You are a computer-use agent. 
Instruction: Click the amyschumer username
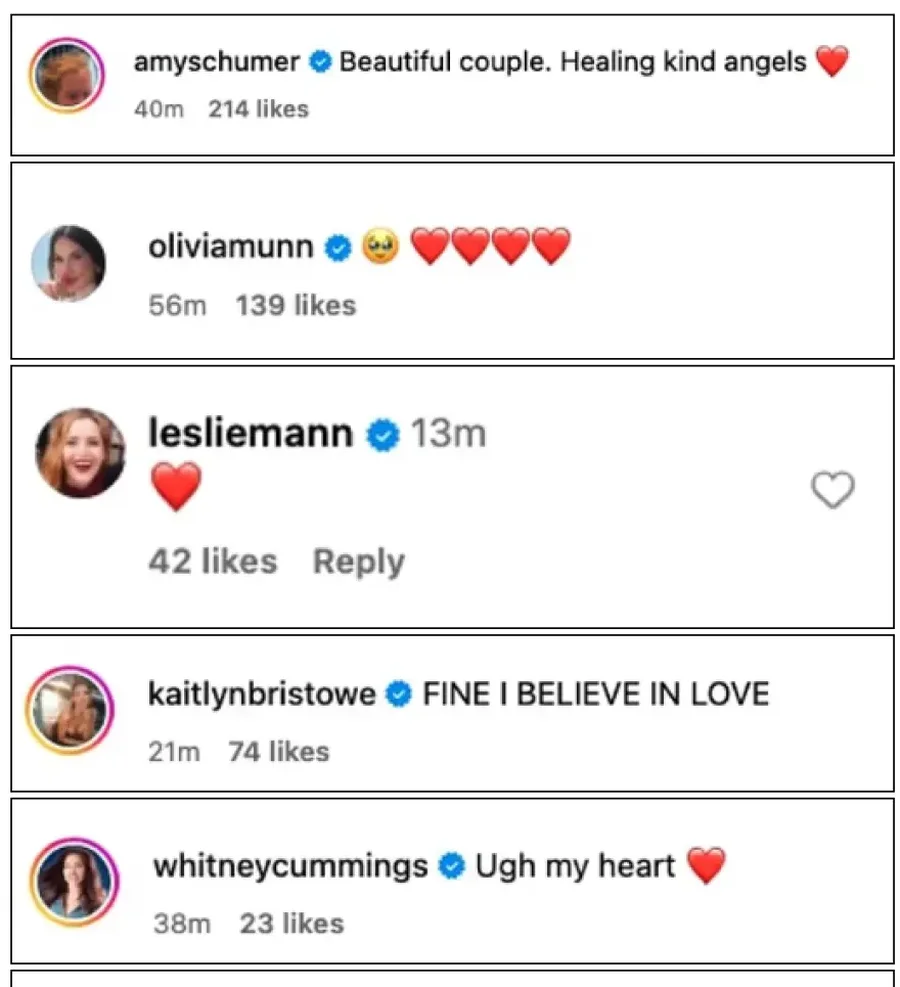point(216,63)
